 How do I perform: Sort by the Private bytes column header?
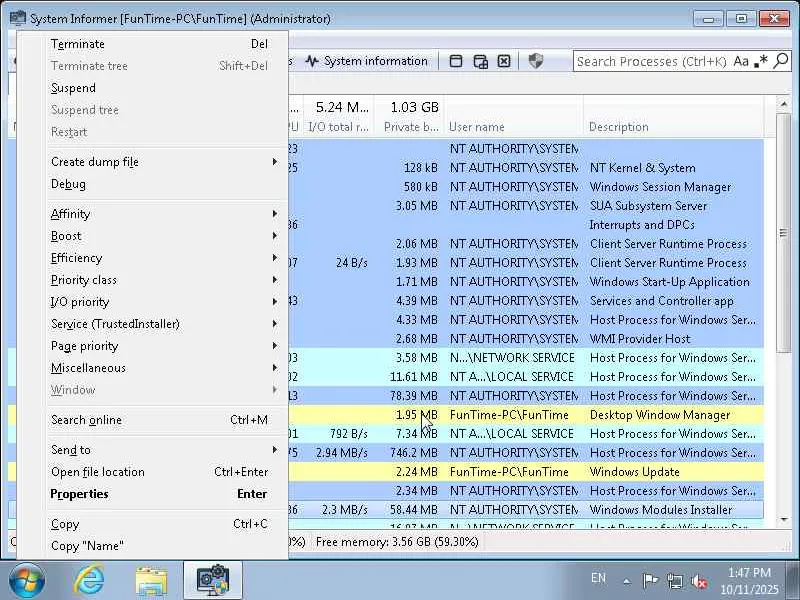pyautogui.click(x=409, y=117)
